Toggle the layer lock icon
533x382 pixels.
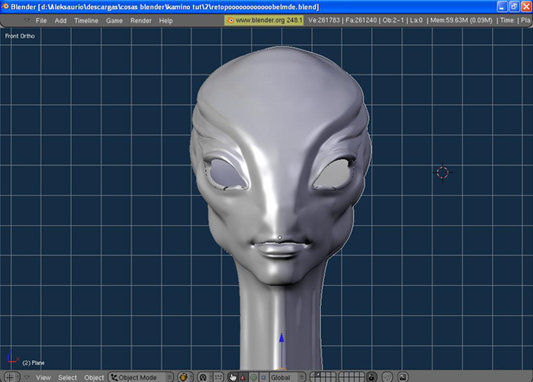coord(372,377)
